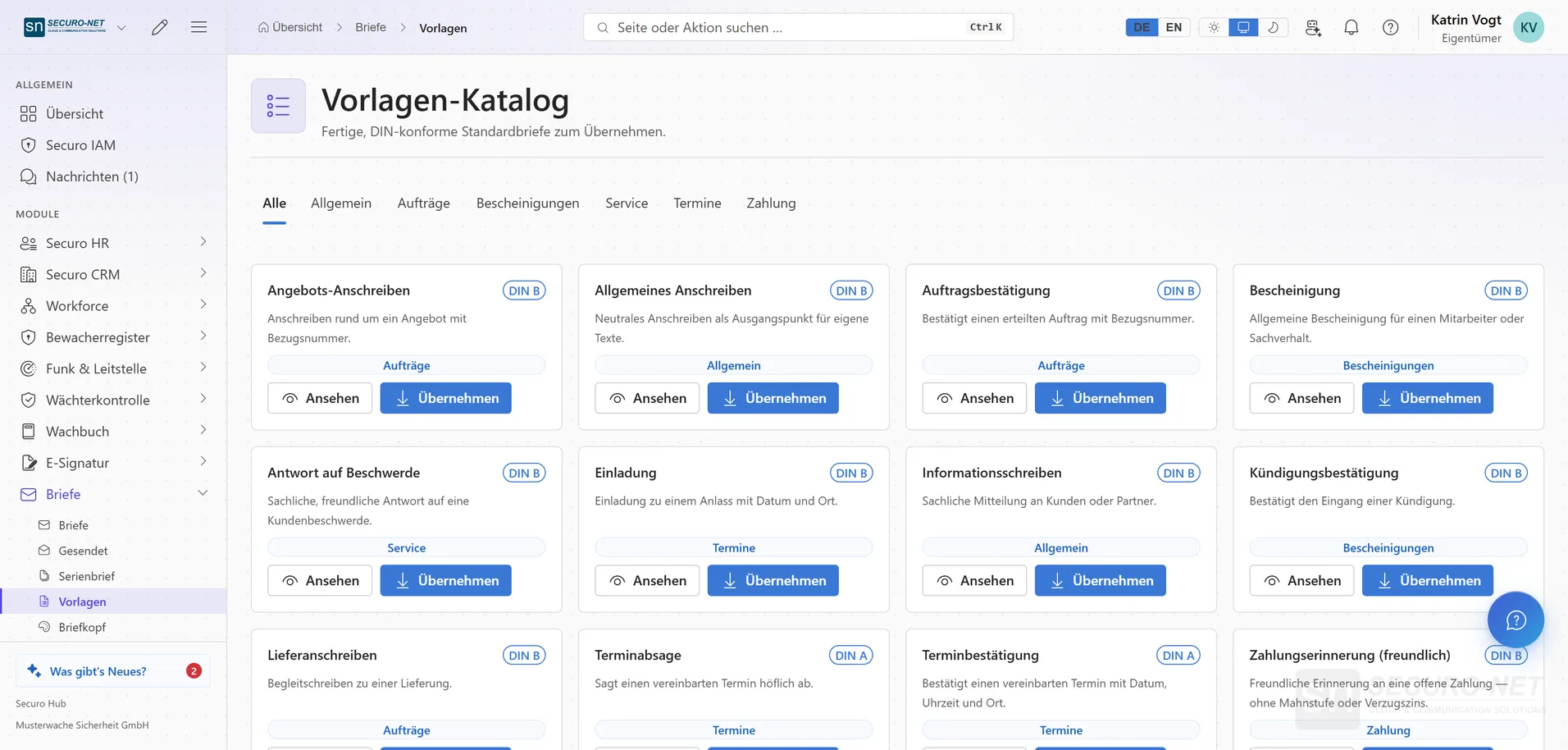Open the notifications bell

pos(1351,27)
